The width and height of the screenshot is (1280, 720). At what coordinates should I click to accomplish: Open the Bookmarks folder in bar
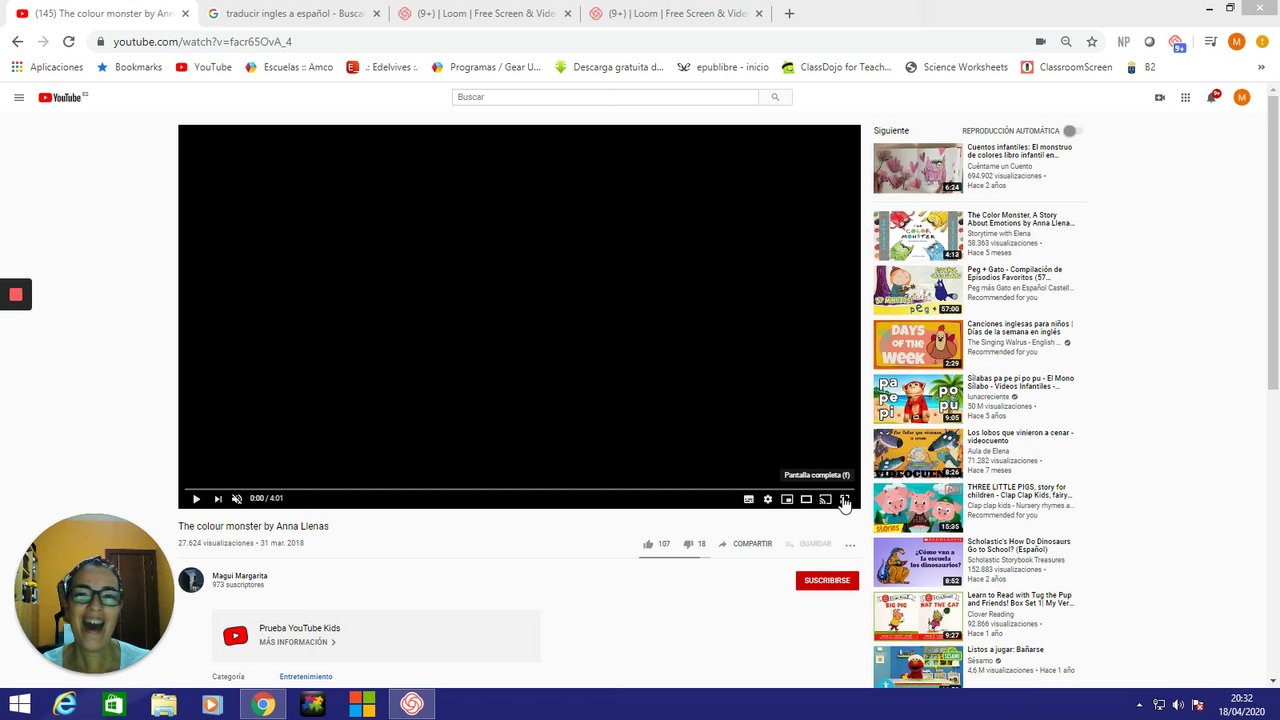(129, 67)
